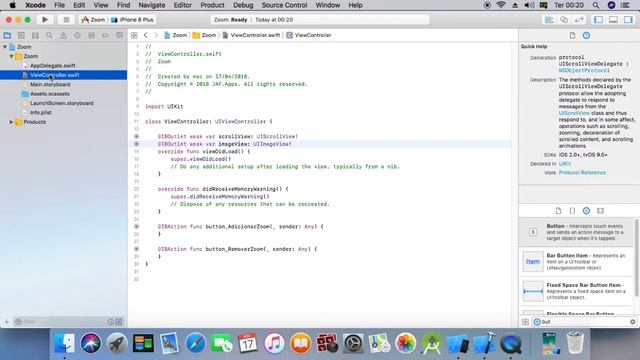
Task: Show the Project navigator folder icon
Action: [7, 36]
